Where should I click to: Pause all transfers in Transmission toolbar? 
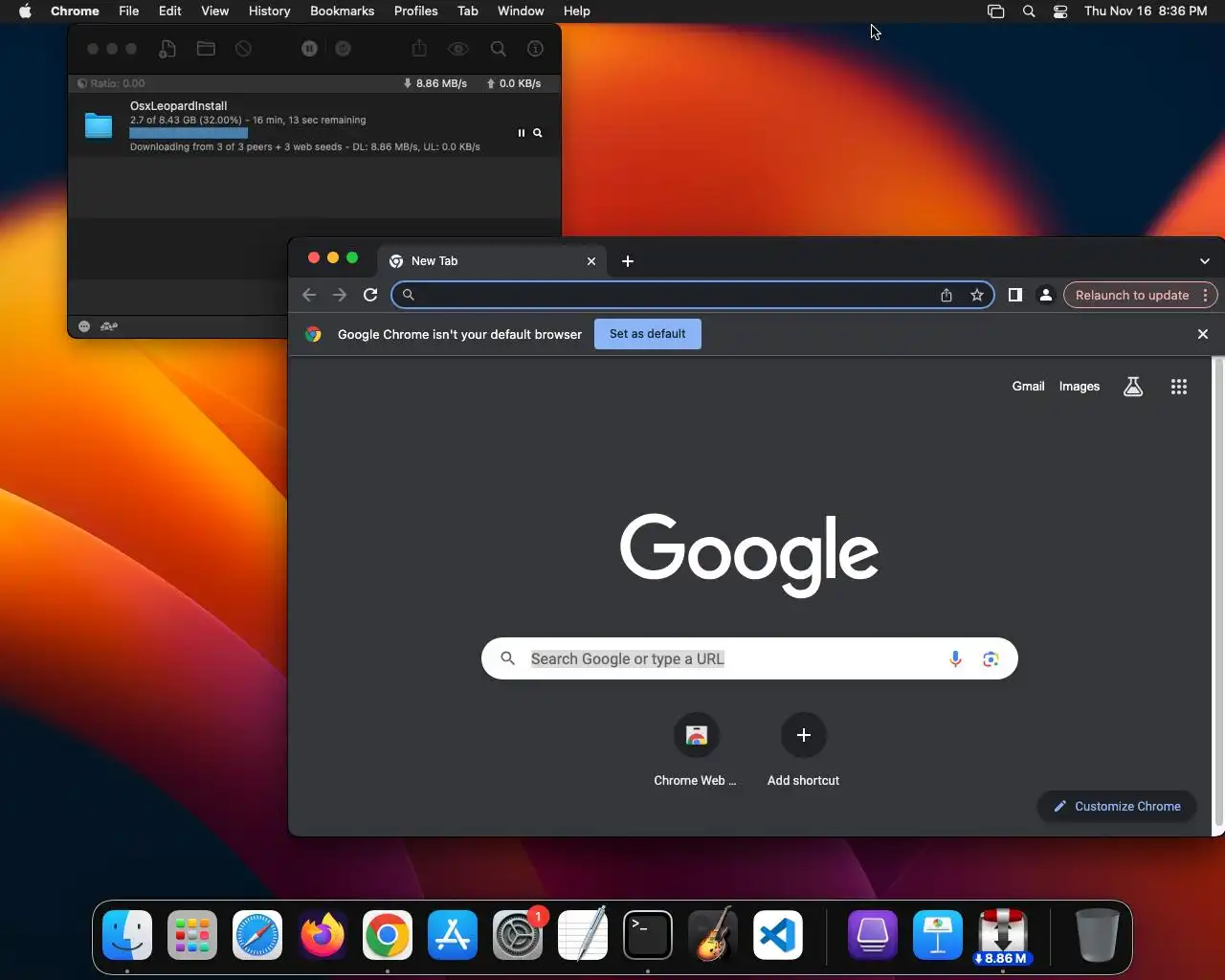pyautogui.click(x=309, y=49)
